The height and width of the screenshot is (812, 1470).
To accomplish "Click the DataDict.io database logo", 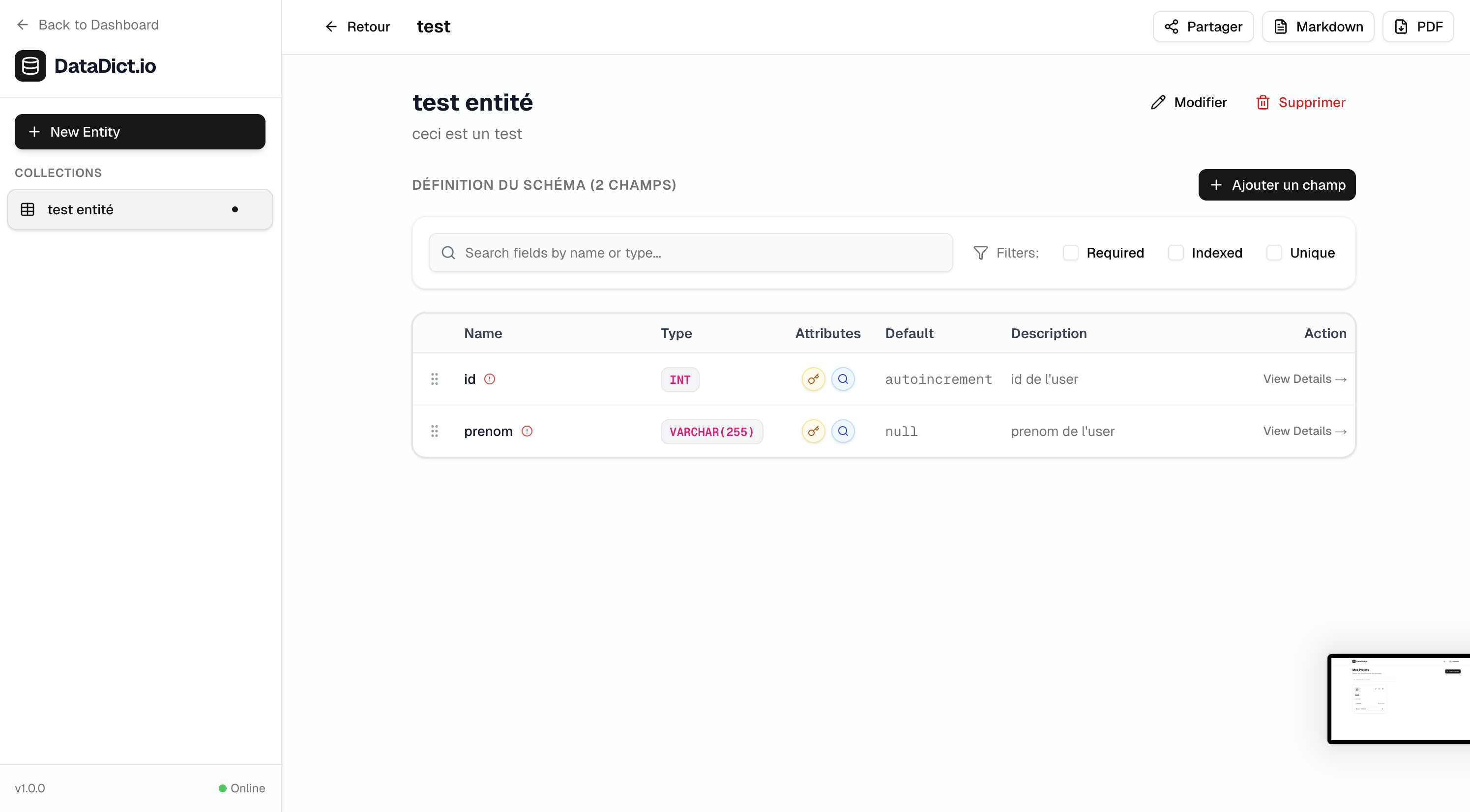I will click(x=29, y=66).
